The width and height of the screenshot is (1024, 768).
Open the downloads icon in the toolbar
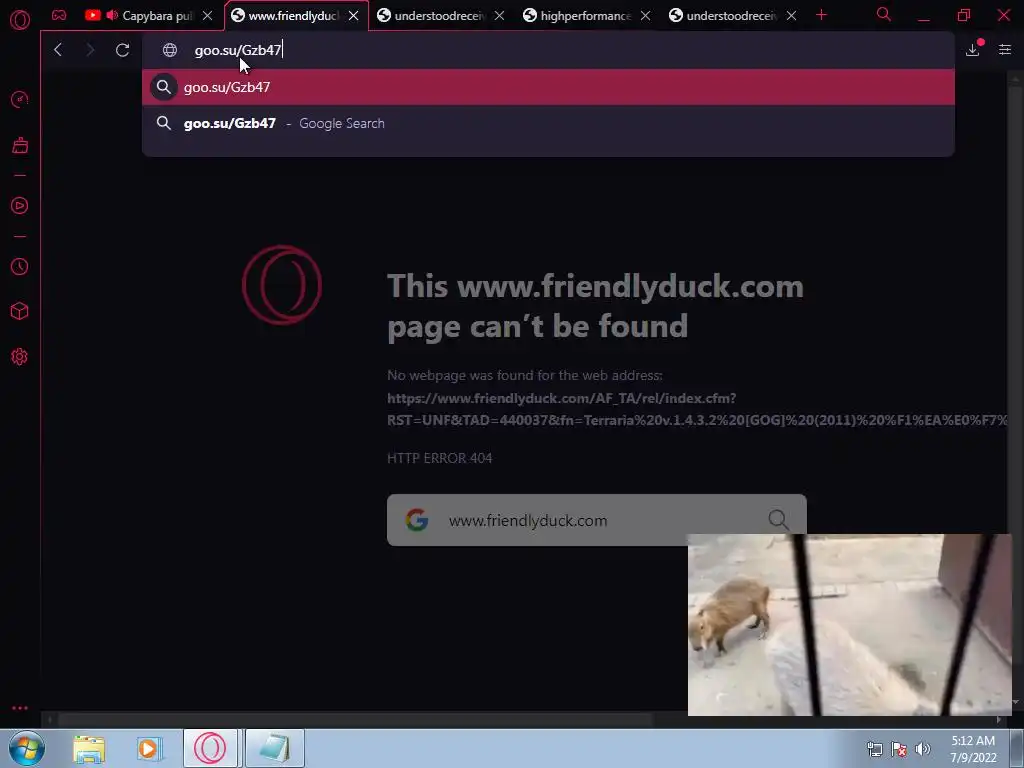(973, 50)
